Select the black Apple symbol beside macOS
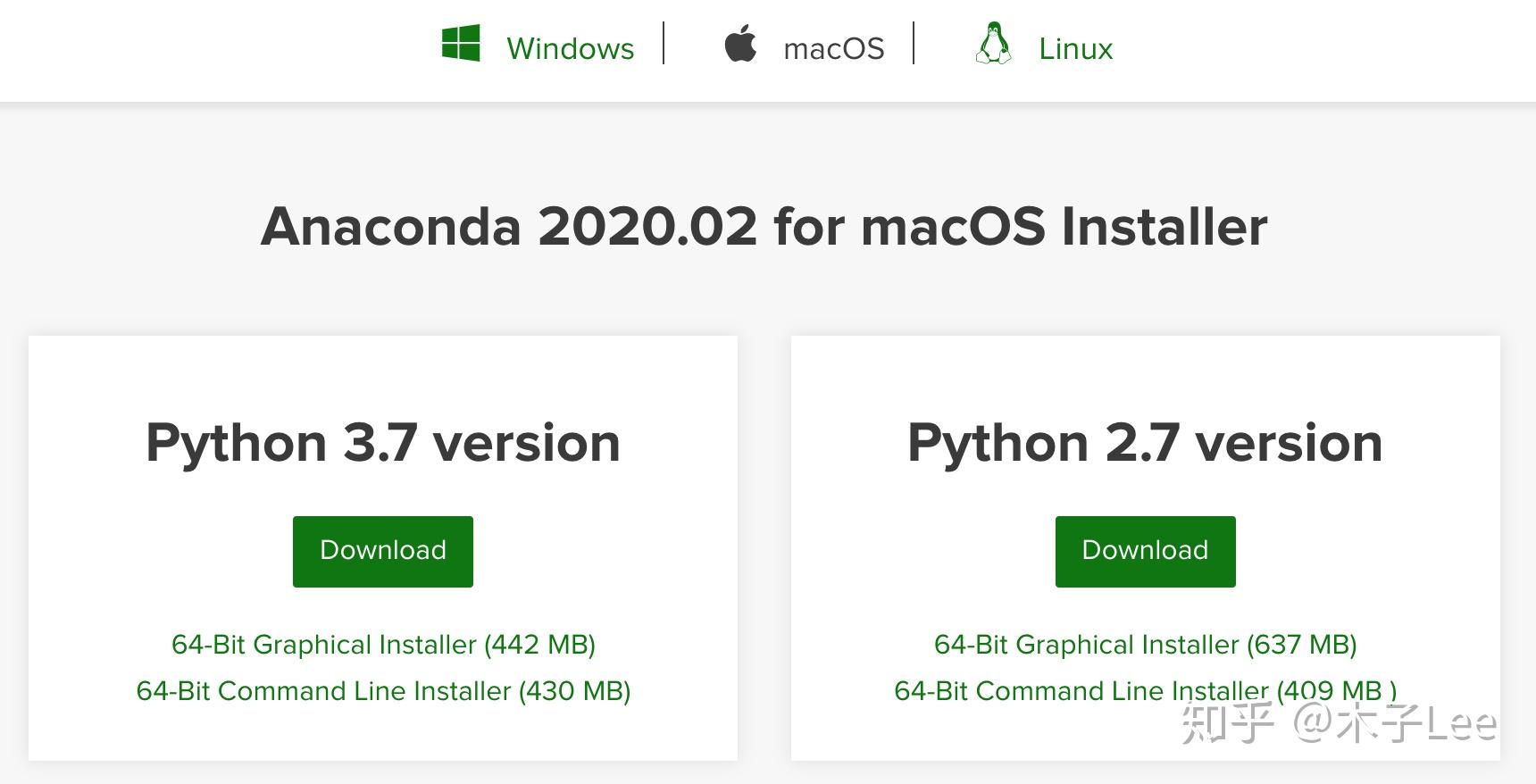 click(x=741, y=45)
